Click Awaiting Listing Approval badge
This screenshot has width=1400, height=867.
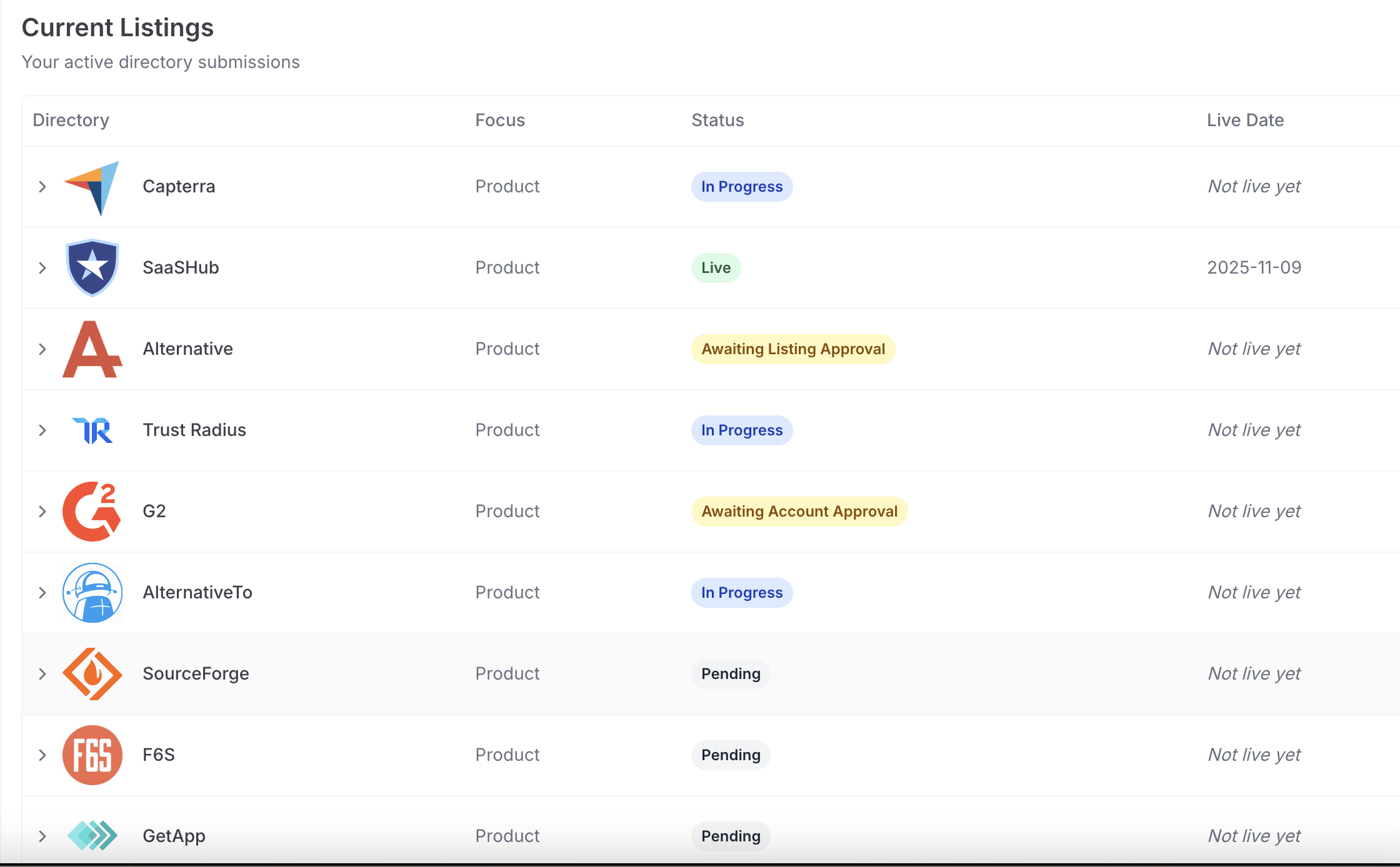[792, 349]
